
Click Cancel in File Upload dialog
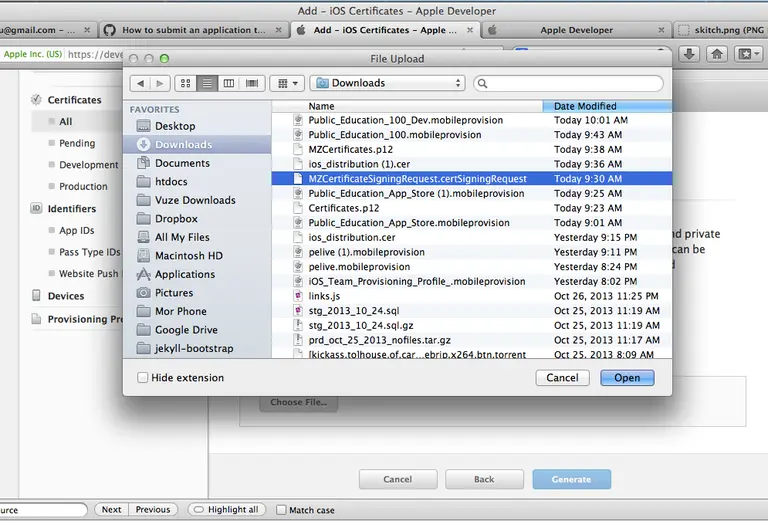[x=562, y=378]
